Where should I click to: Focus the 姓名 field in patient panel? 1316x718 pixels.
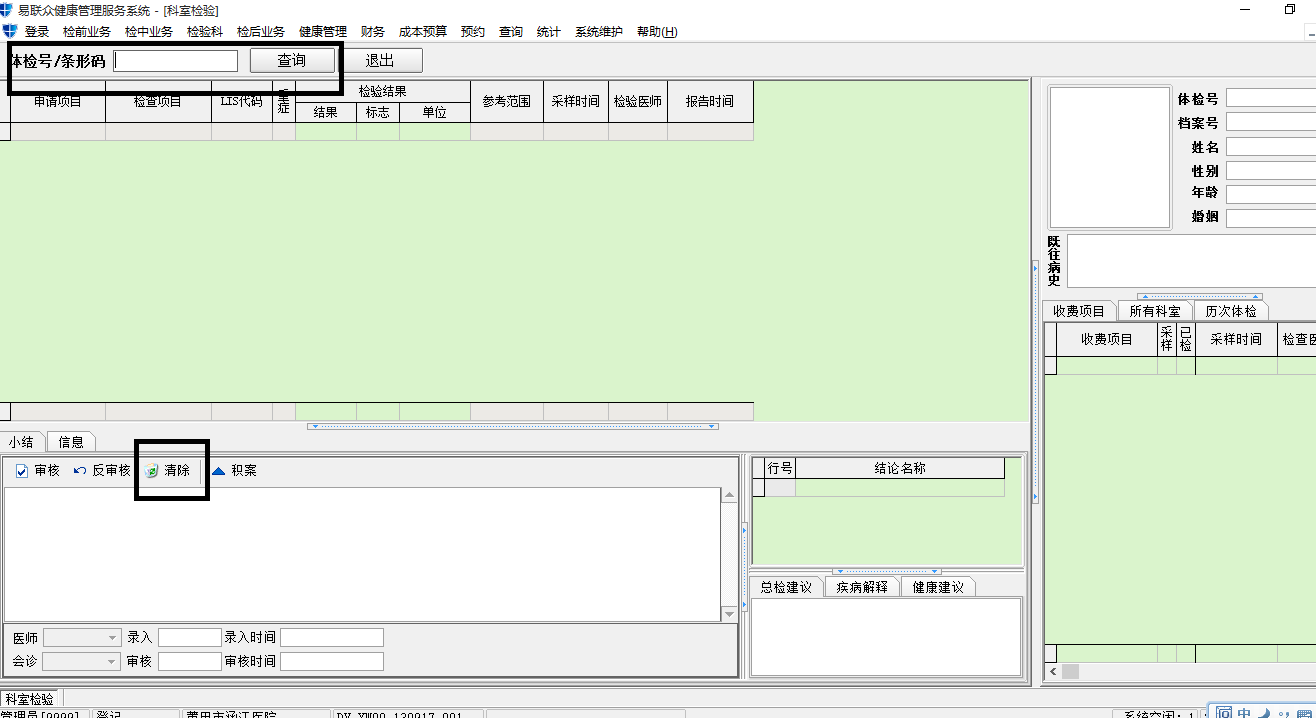[1271, 146]
